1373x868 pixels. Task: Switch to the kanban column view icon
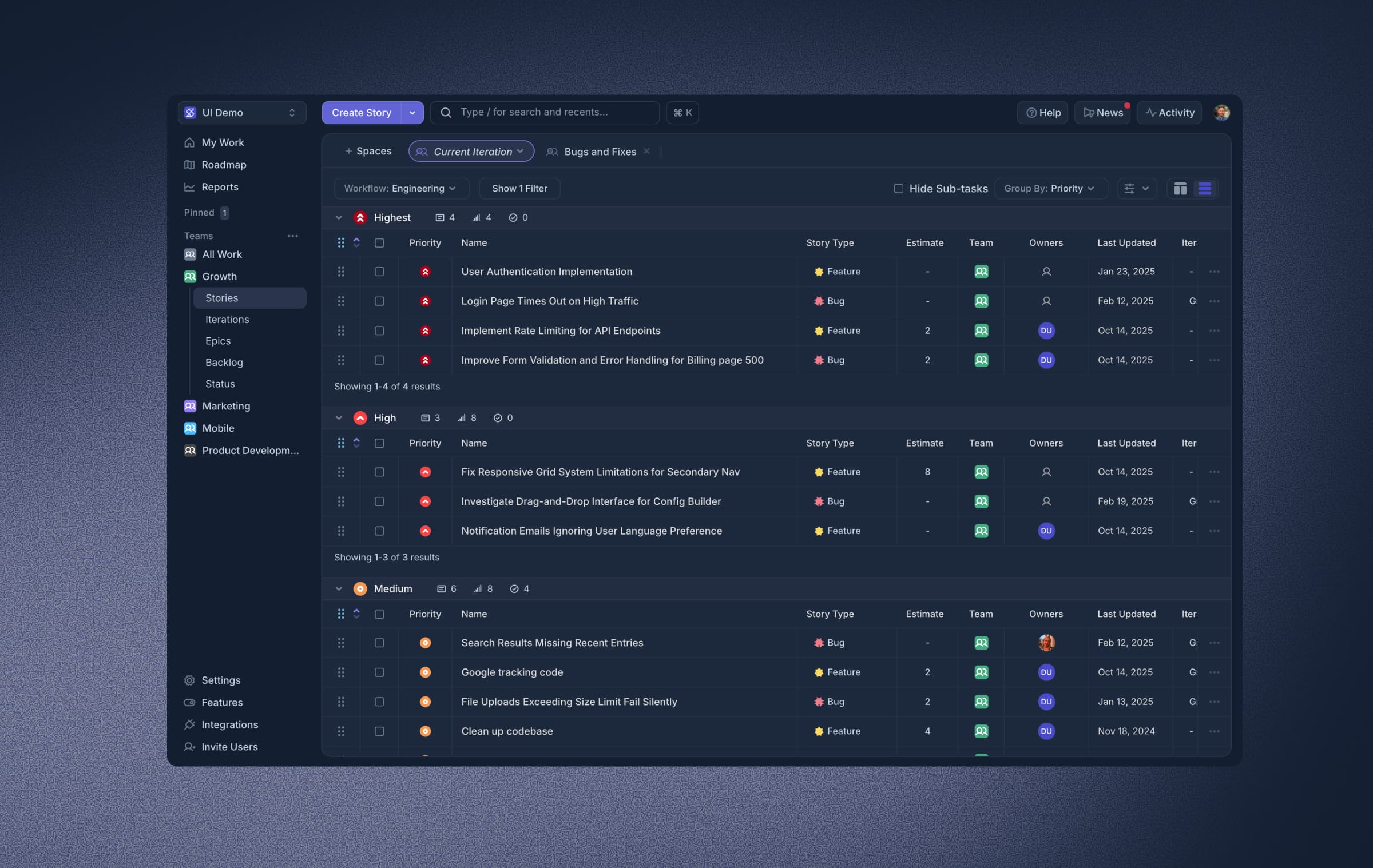1180,189
